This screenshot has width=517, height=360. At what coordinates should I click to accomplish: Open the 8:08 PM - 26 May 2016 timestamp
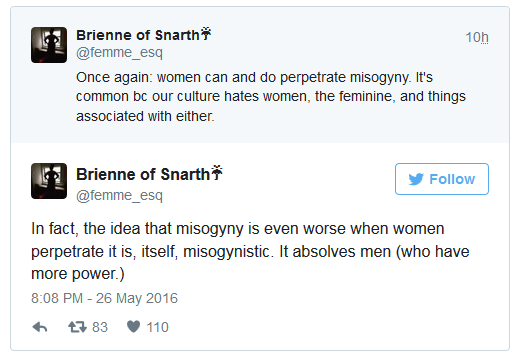pos(104,298)
